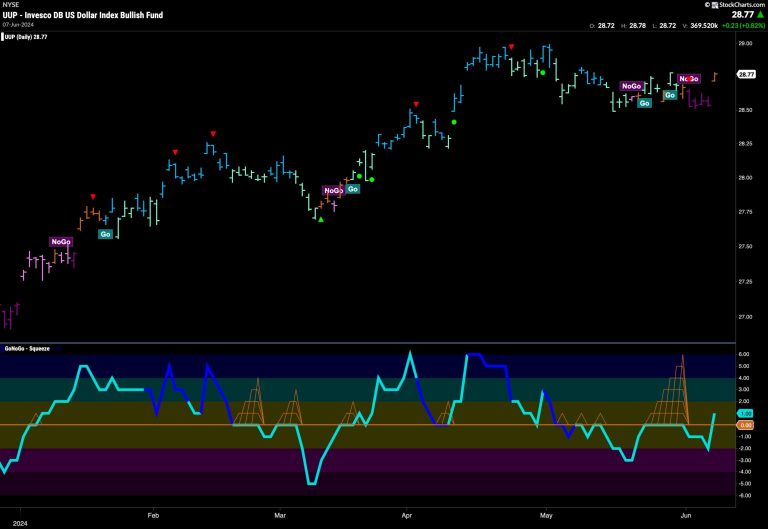Click the high value 28.78
Image resolution: width=768 pixels, height=529 pixels.
tap(637, 25)
